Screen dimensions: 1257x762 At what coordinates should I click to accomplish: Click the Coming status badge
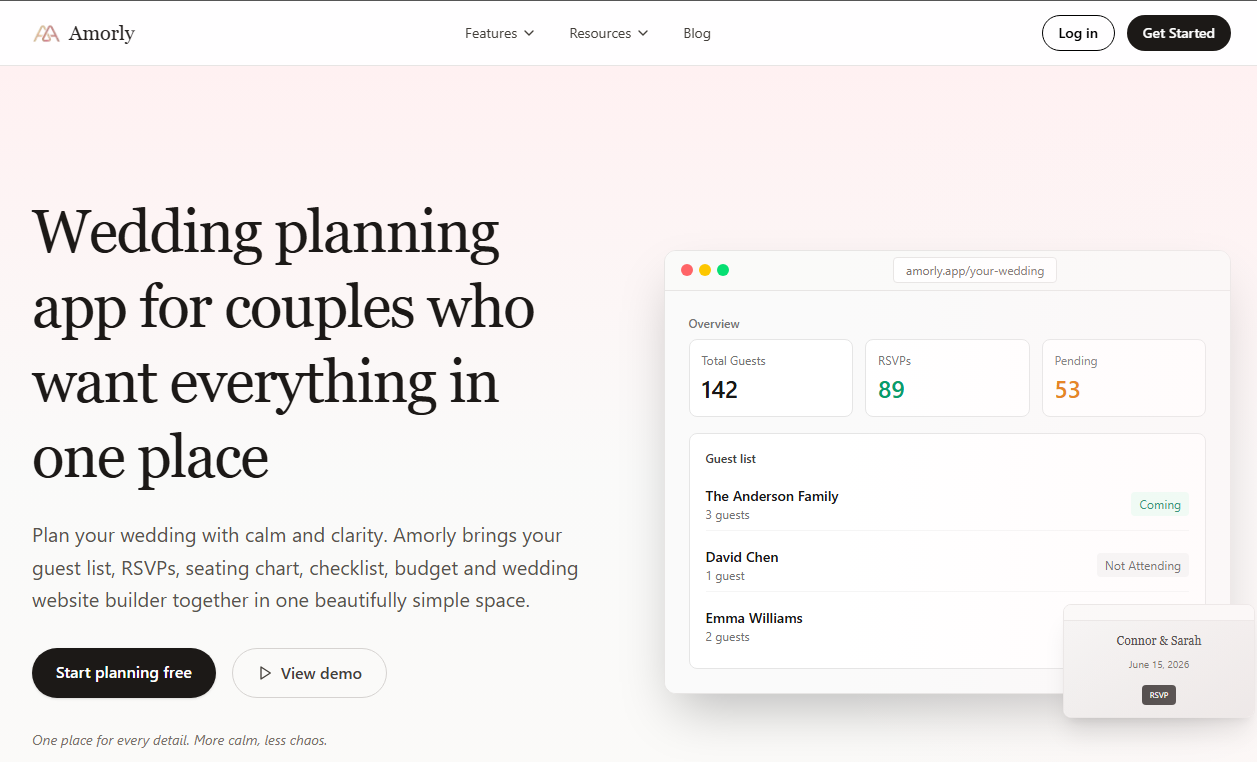(1160, 505)
